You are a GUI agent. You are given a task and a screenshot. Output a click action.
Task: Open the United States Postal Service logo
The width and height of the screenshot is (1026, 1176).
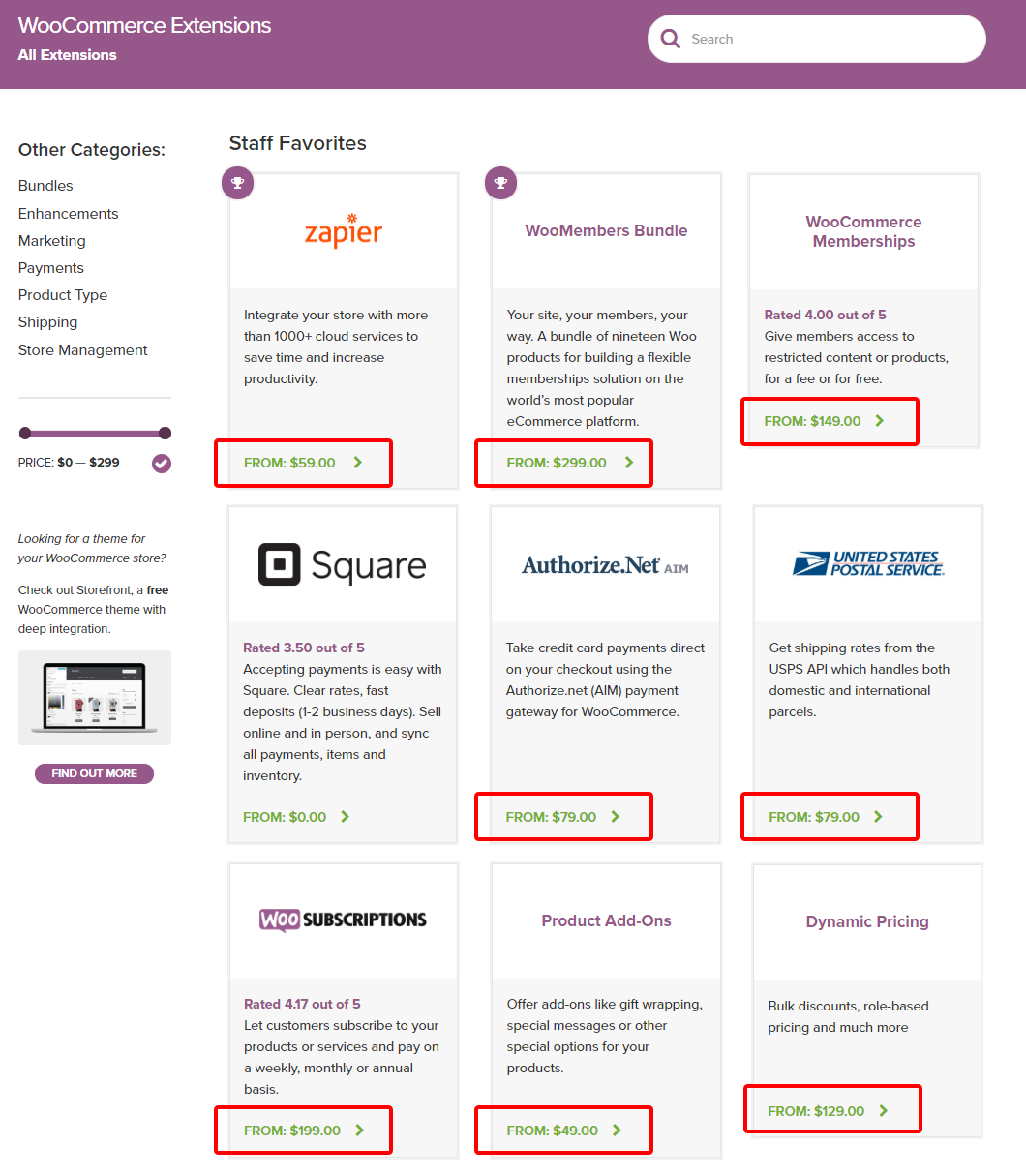868,563
